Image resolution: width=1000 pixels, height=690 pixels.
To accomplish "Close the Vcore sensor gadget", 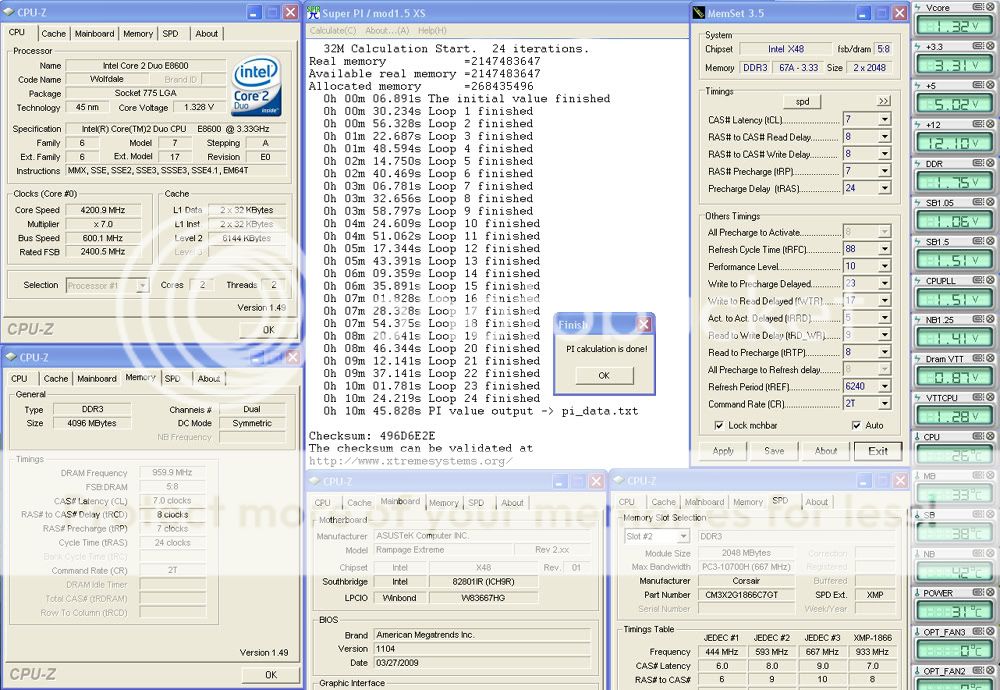I will (x=990, y=7).
